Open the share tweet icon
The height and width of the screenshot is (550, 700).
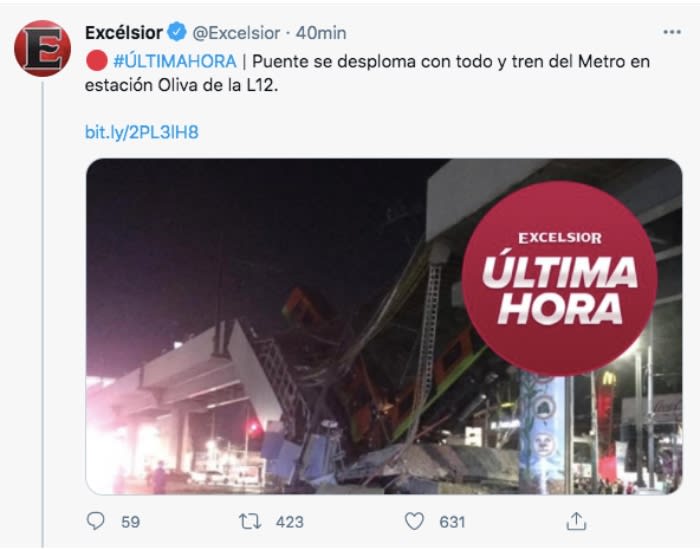[x=576, y=521]
